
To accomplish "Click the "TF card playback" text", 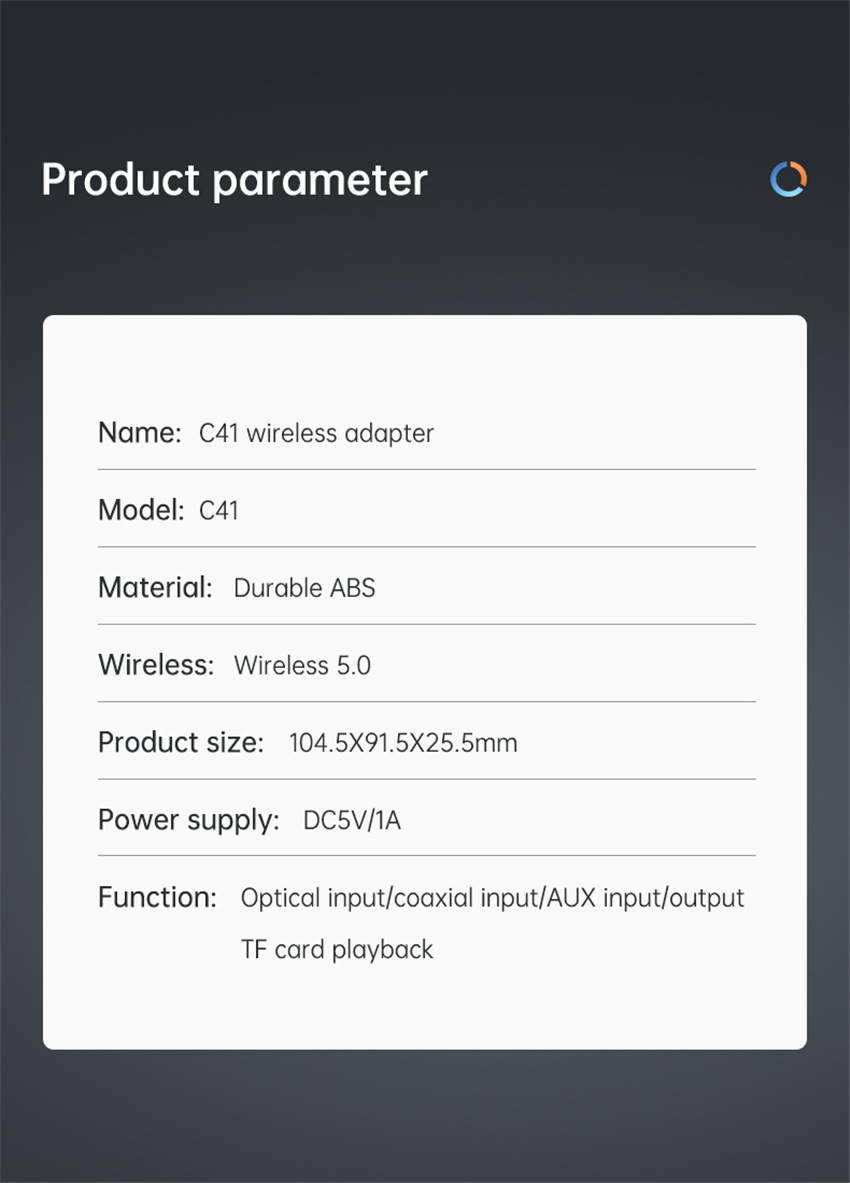I will tap(337, 949).
